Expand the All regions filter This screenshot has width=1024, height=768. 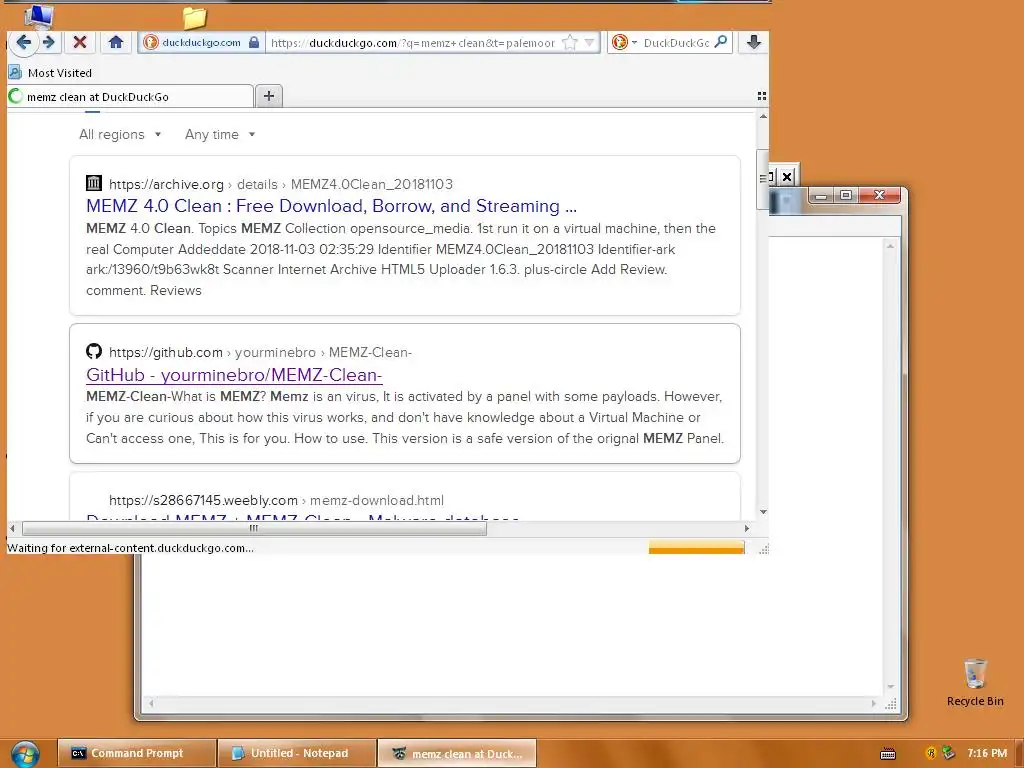(x=120, y=135)
